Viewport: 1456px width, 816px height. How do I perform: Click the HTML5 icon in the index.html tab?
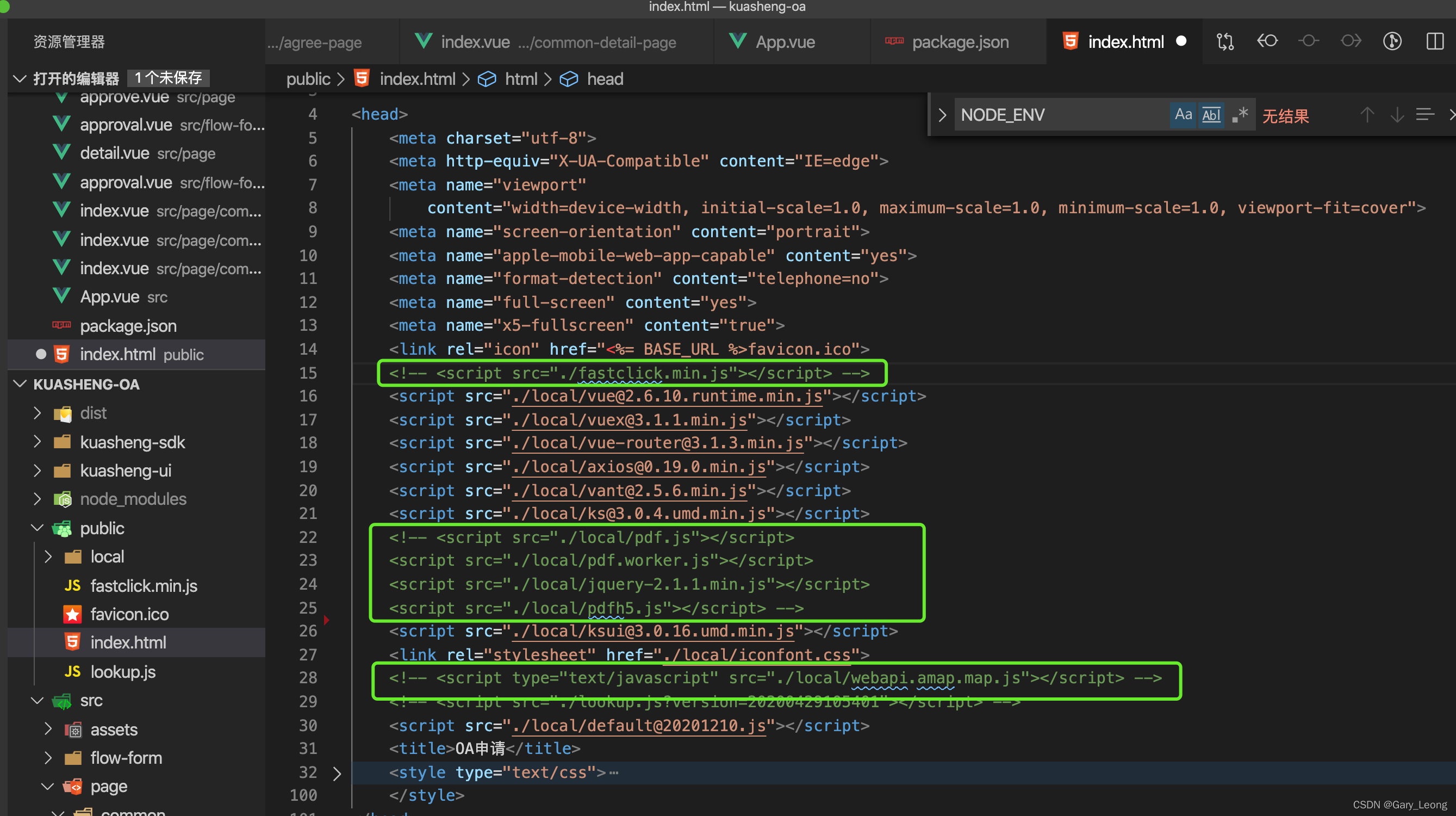[x=1070, y=41]
